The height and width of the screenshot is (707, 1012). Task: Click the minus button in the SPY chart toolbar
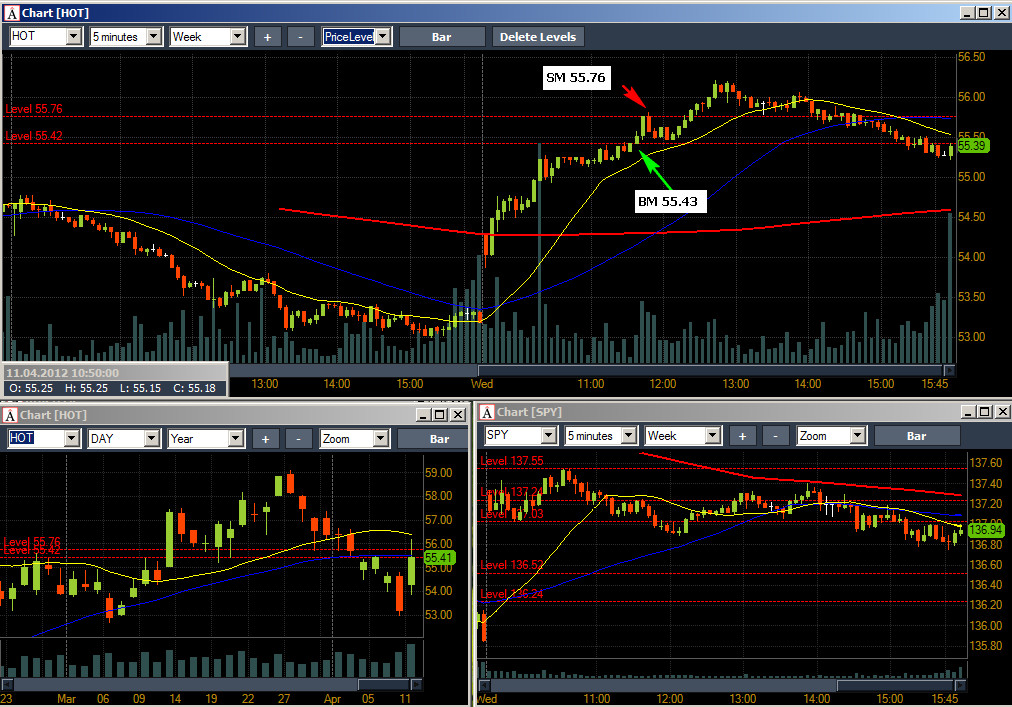[775, 436]
